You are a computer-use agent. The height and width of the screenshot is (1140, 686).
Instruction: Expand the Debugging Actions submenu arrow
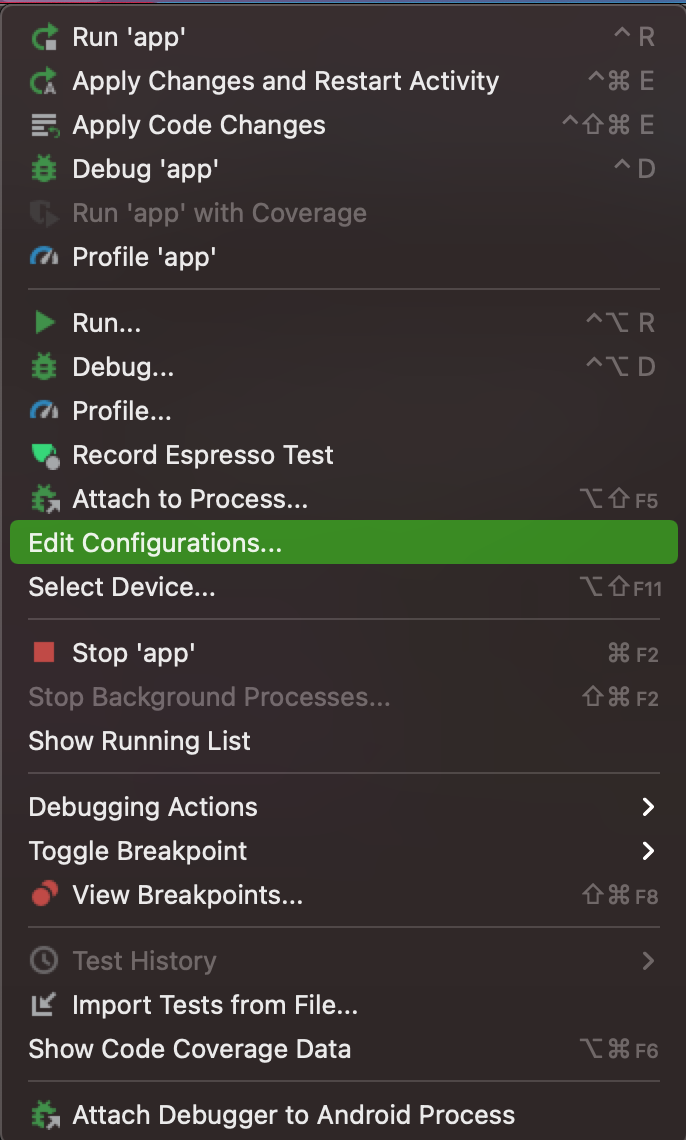point(648,808)
